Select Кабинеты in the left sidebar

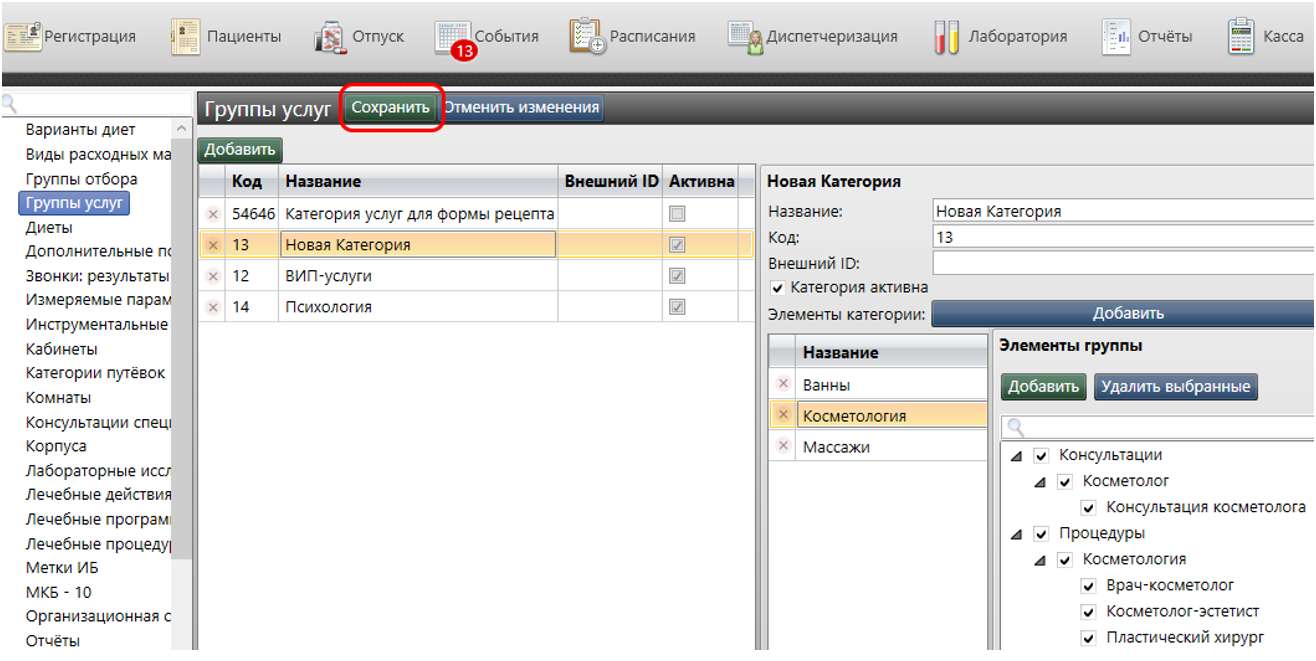tap(62, 349)
